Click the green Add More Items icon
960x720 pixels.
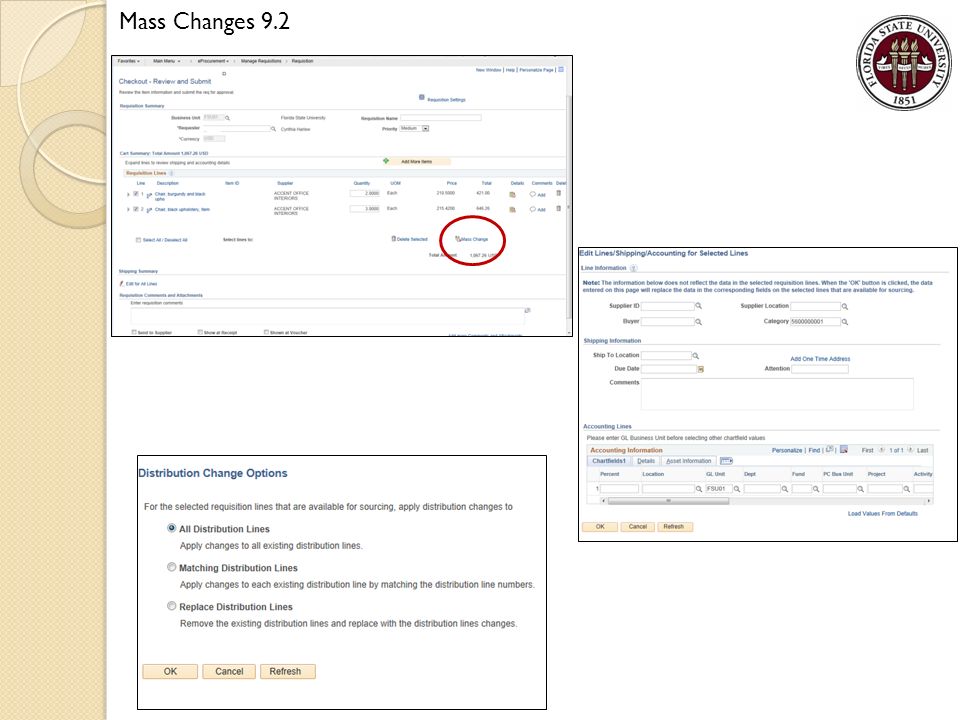tap(386, 161)
